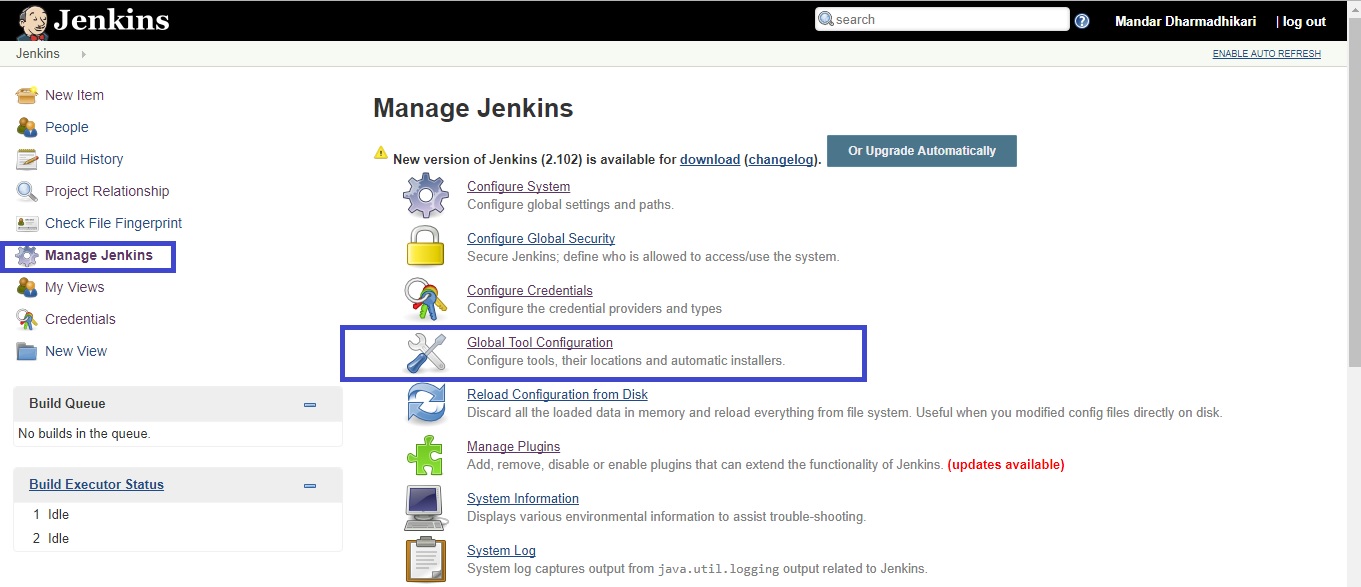
Task: Click the Credentials keys icon in sidebar
Action: 27,319
